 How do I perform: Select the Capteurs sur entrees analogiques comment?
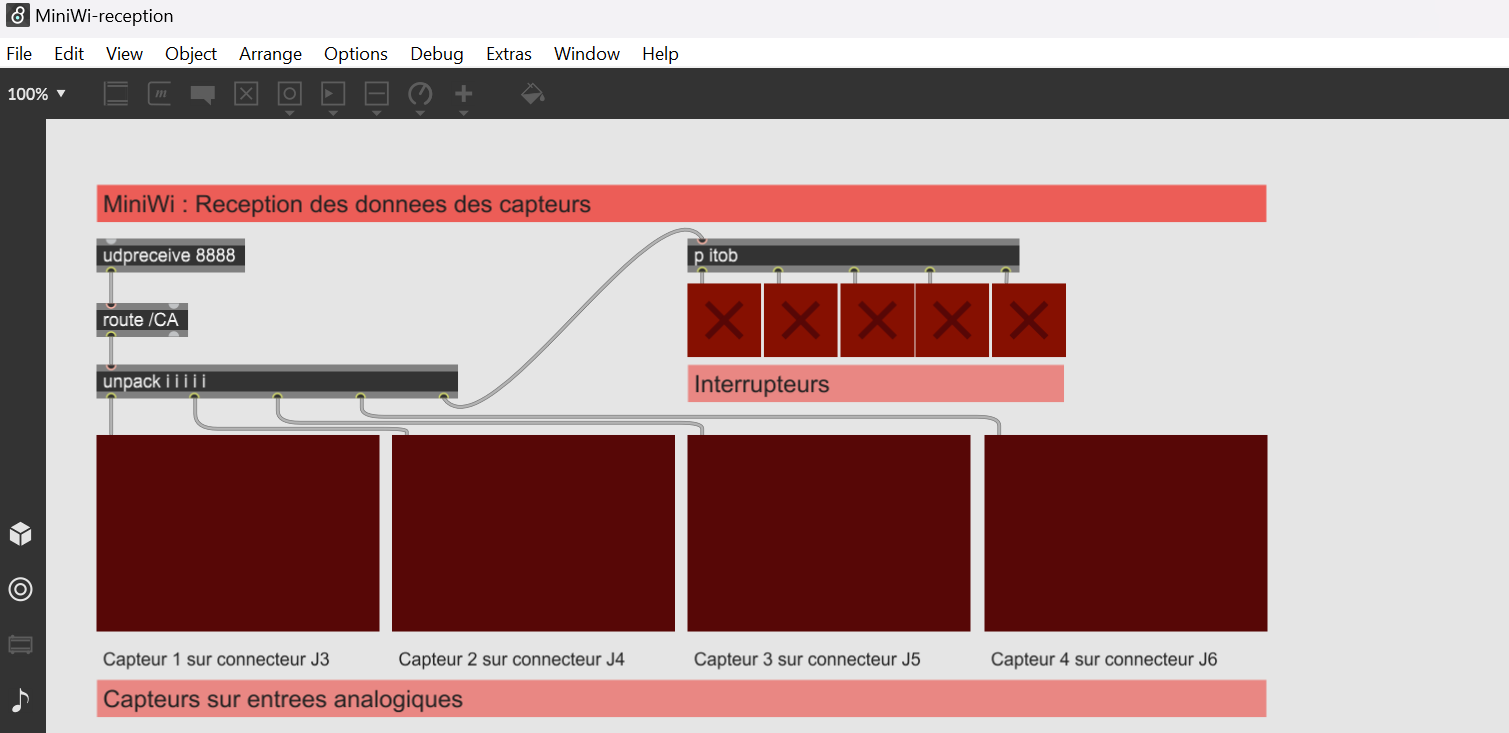681,698
